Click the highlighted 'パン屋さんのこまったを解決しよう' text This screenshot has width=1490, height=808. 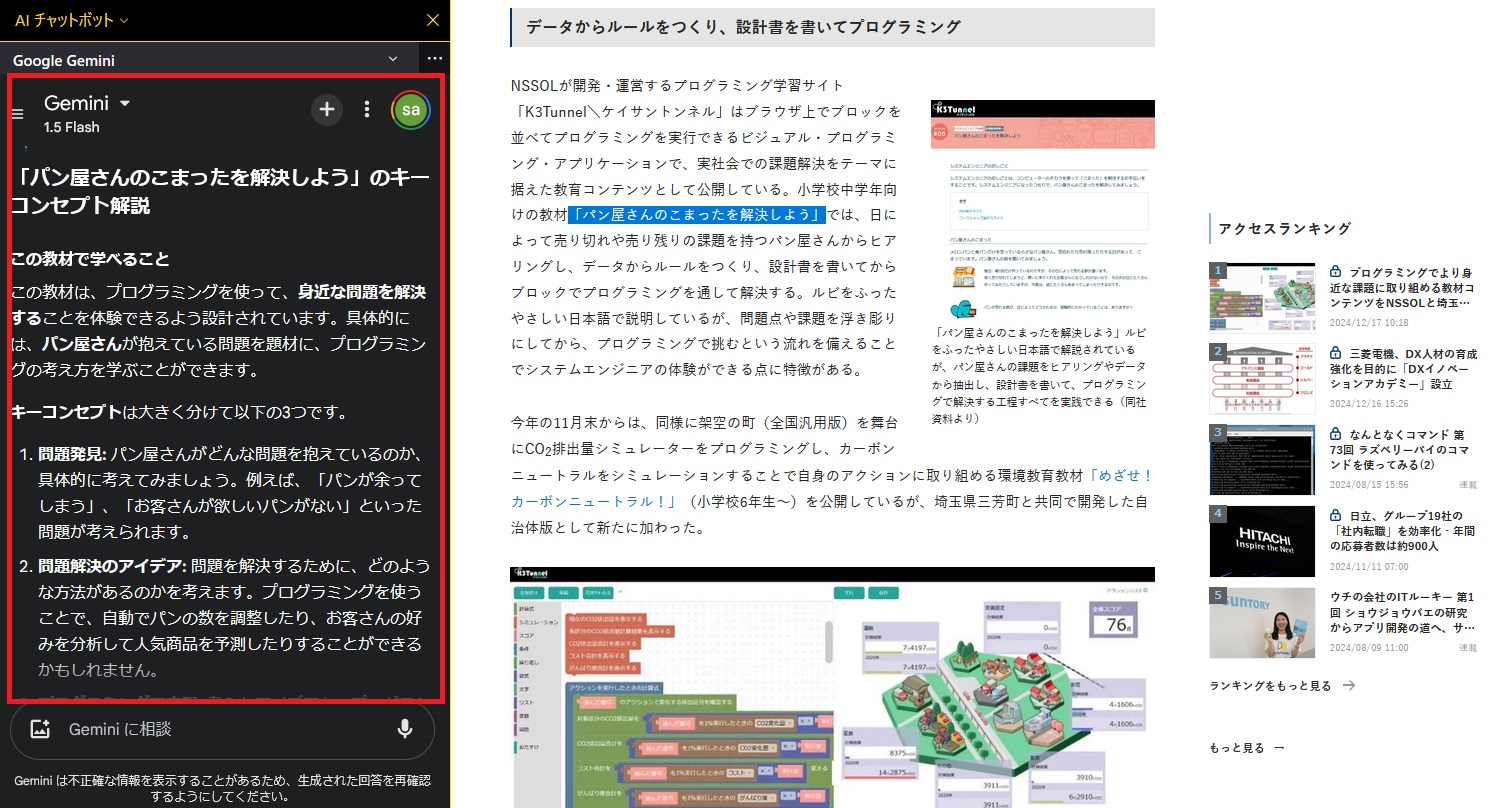coord(697,214)
